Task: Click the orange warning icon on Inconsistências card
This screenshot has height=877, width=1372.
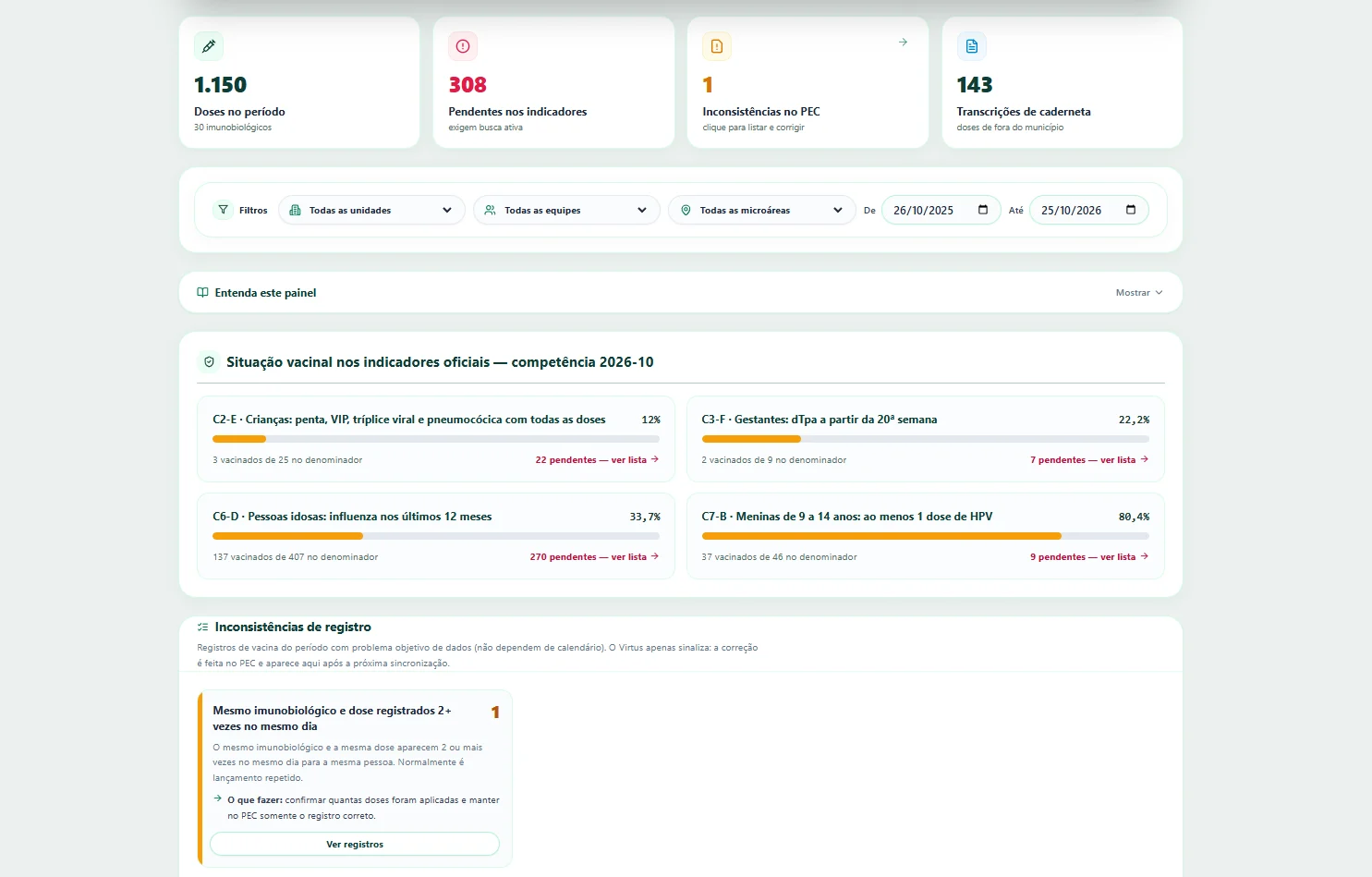Action: 717,46
